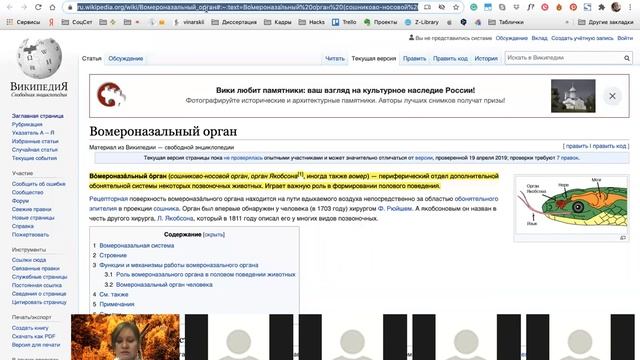The height and width of the screenshot is (360, 640).
Task: Navigate back with the back arrow
Action: tap(10, 7)
